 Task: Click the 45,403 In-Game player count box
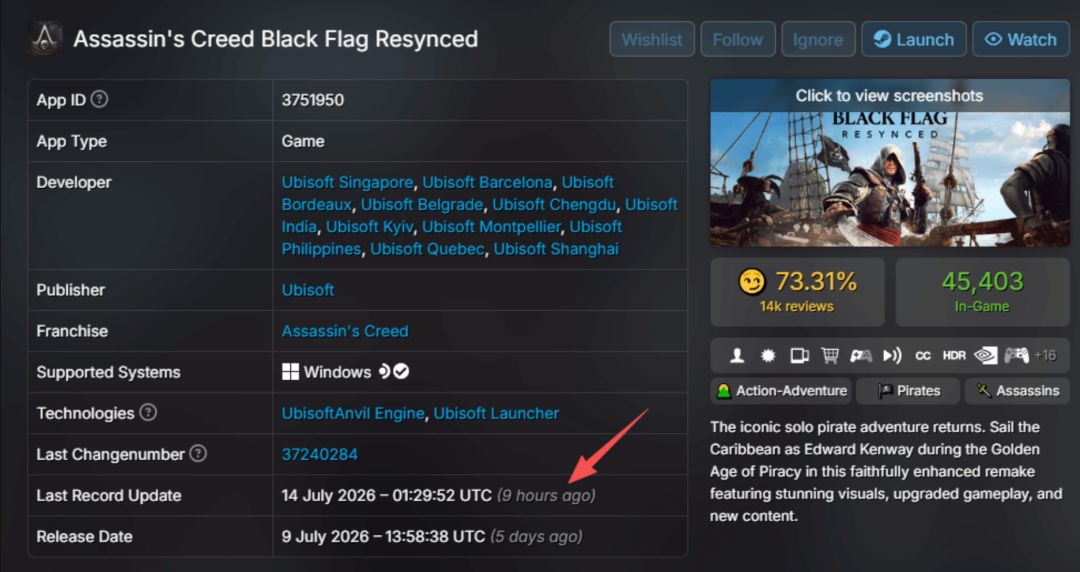[x=982, y=292]
